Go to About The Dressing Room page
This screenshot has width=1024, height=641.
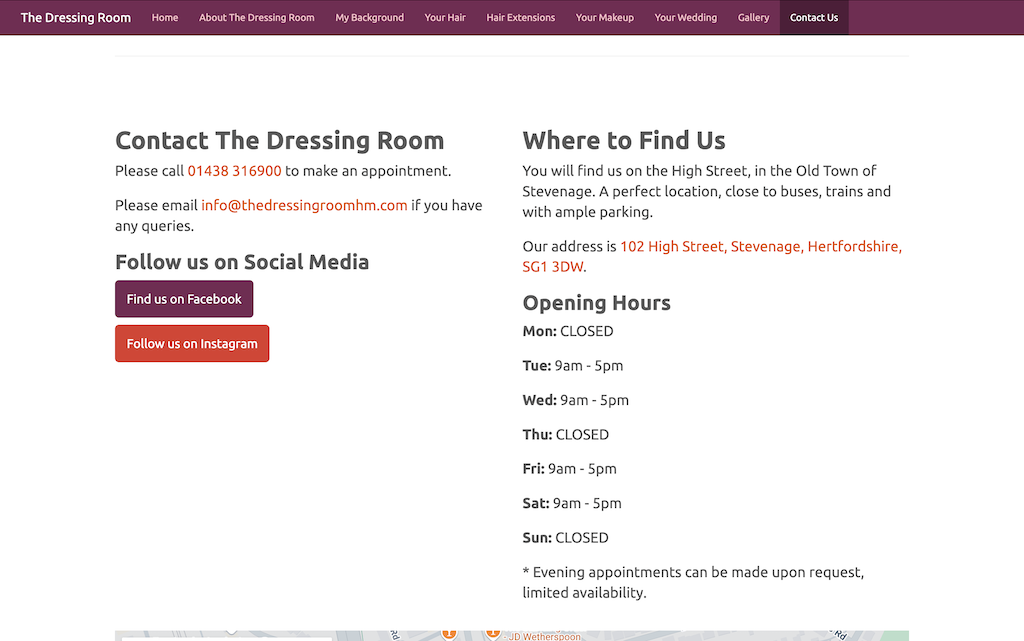coord(256,17)
